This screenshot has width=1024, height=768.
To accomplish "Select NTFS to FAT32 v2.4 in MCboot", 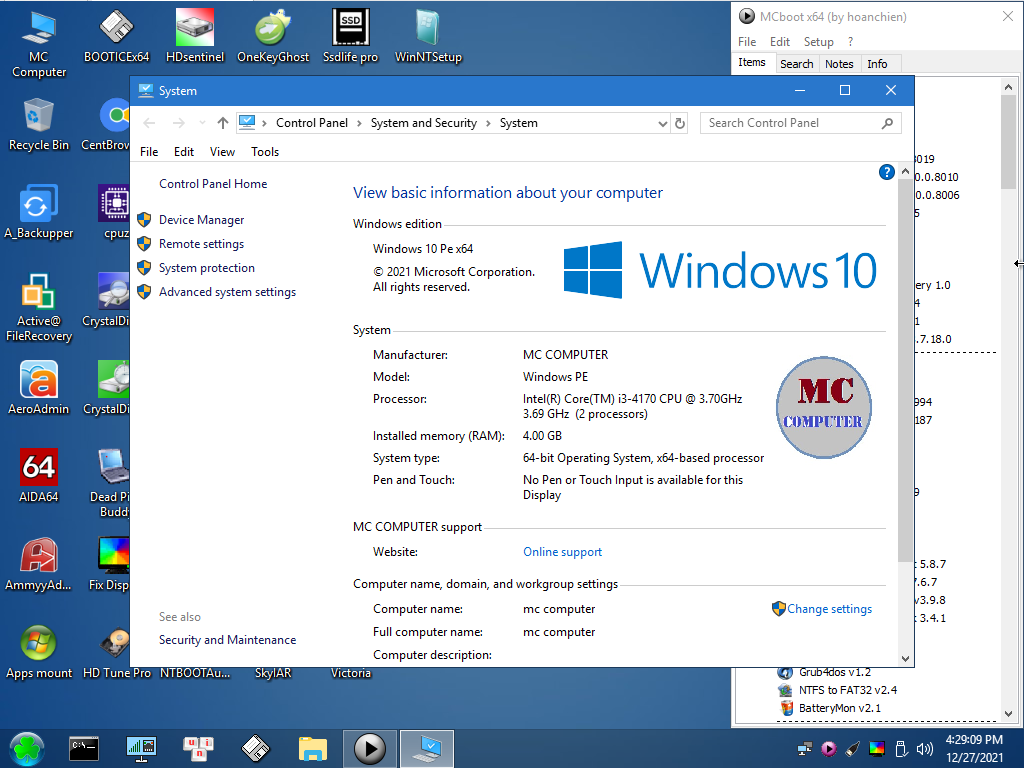I will click(847, 690).
